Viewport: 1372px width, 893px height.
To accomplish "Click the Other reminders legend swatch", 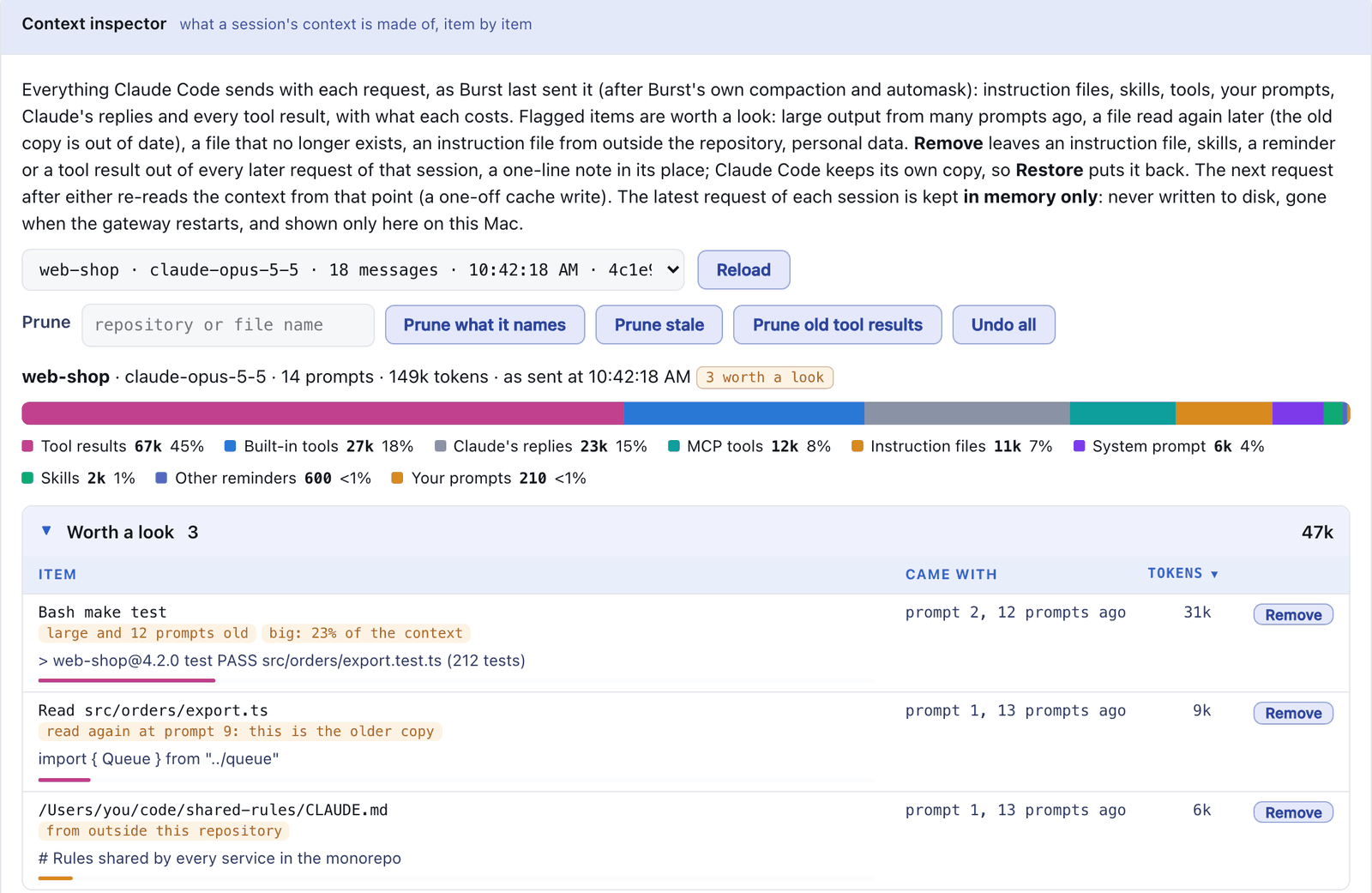I will pyautogui.click(x=161, y=478).
